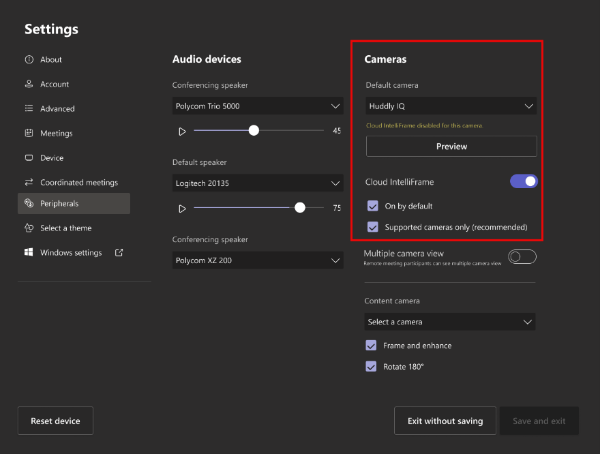Enable Multiple camera view switch
Image resolution: width=600 pixels, height=454 pixels.
click(x=522, y=257)
